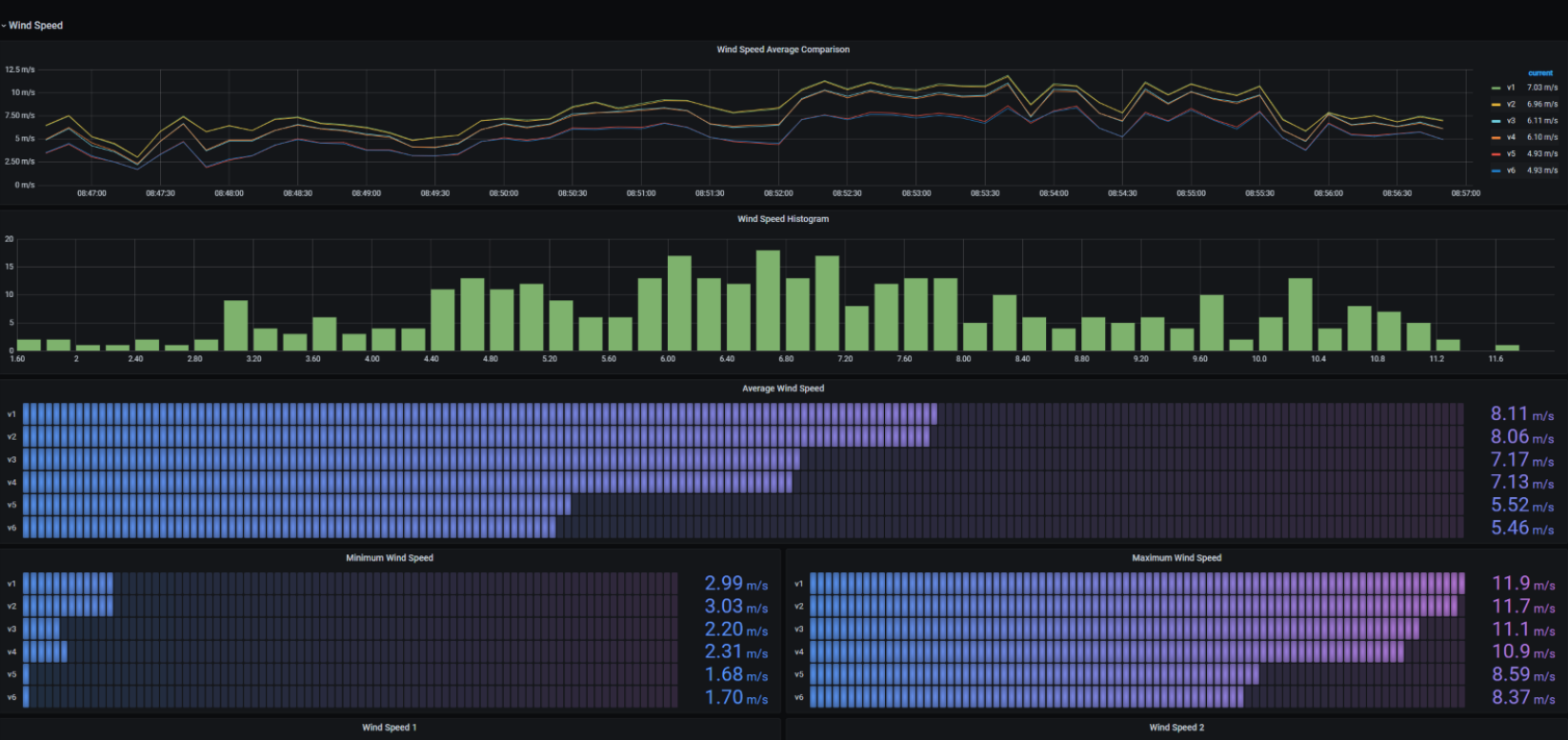Click the 7.17 m/s average value
1568x740 pixels.
[x=1522, y=460]
